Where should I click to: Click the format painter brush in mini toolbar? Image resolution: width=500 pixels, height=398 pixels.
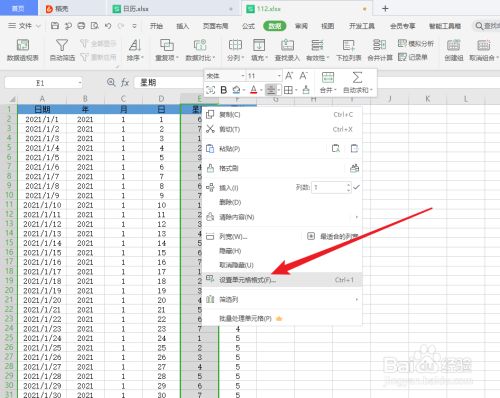point(306,90)
